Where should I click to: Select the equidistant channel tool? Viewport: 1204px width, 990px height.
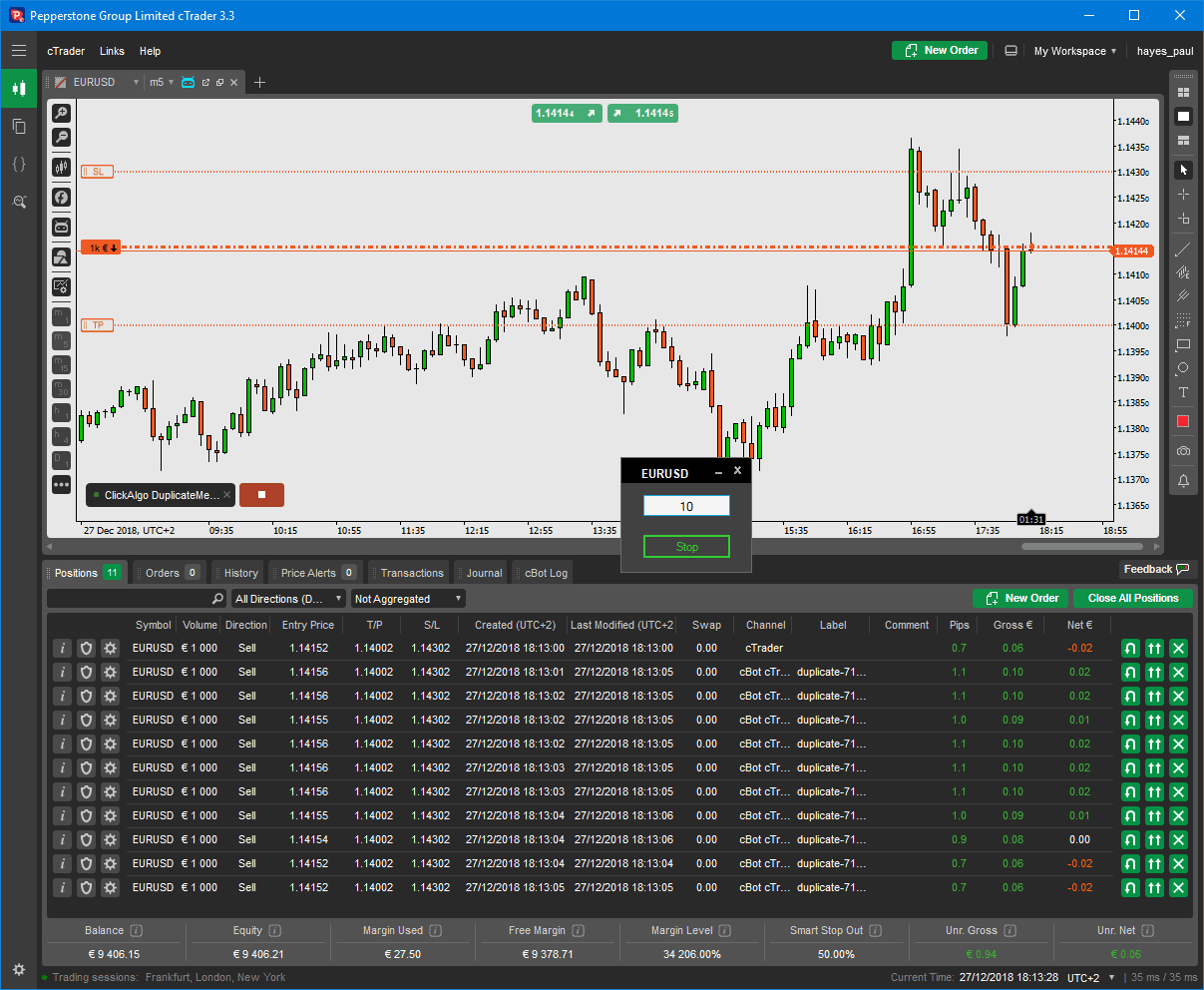pos(1183,272)
